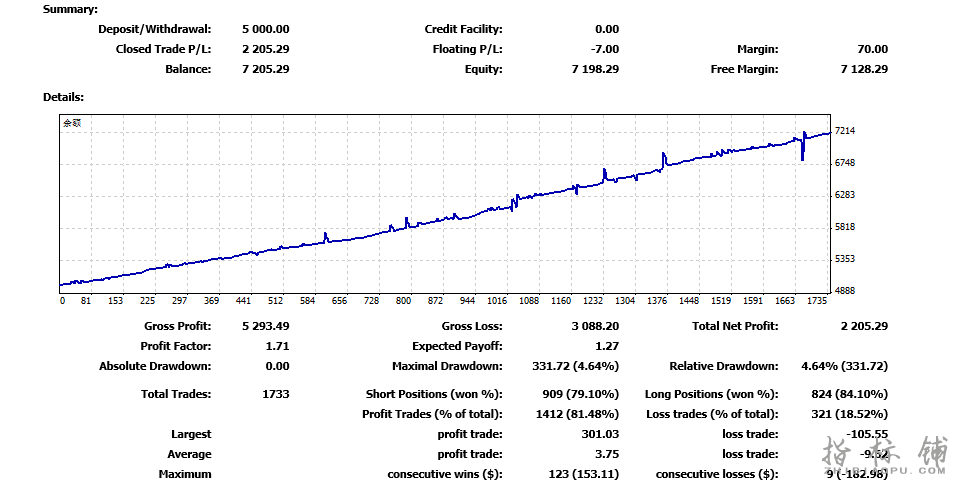Click the Long Positions (won %) label

(712, 395)
